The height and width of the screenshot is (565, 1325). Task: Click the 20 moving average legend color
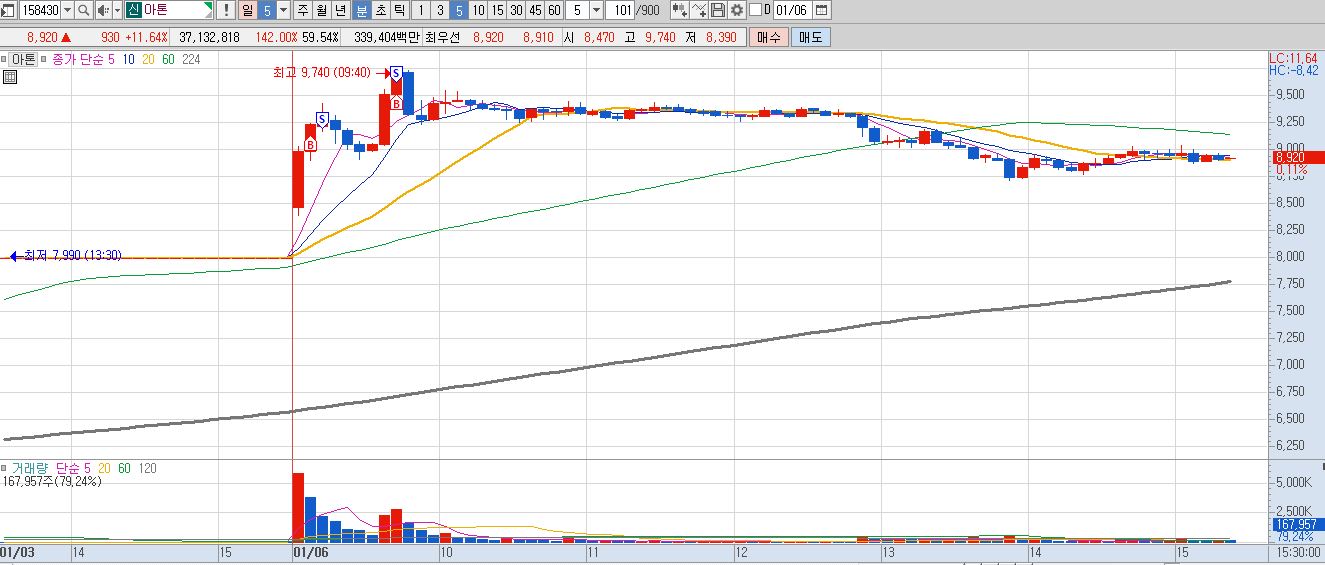point(148,60)
